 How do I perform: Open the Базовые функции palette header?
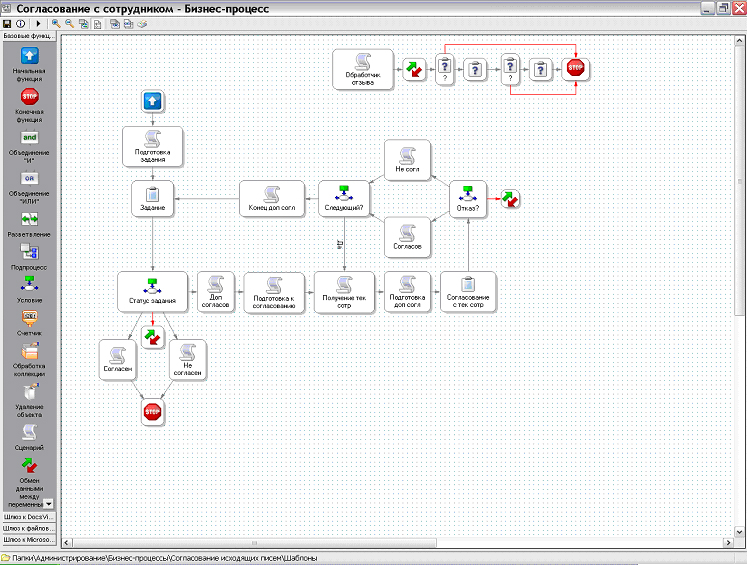coord(28,35)
